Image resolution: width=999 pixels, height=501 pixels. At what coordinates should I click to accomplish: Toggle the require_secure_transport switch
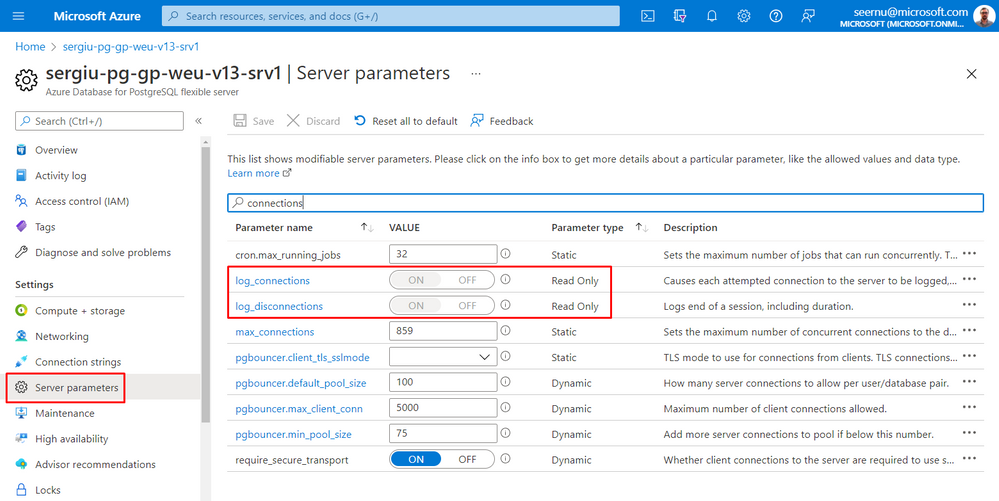[441, 460]
